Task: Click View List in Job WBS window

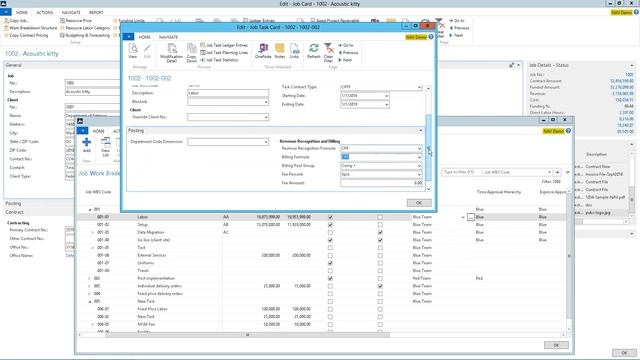Action: click(106, 147)
